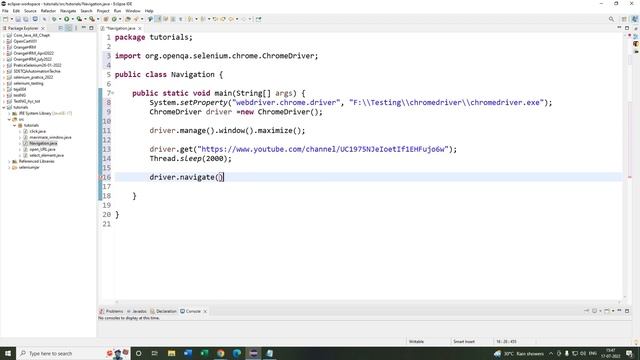Click the External Tools run icon
Image resolution: width=640 pixels, height=360 pixels.
click(x=92, y=19)
